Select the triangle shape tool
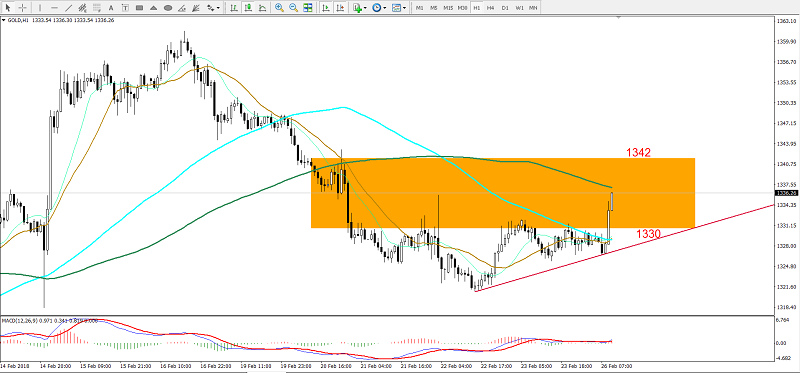The image size is (800, 373). (x=154, y=8)
